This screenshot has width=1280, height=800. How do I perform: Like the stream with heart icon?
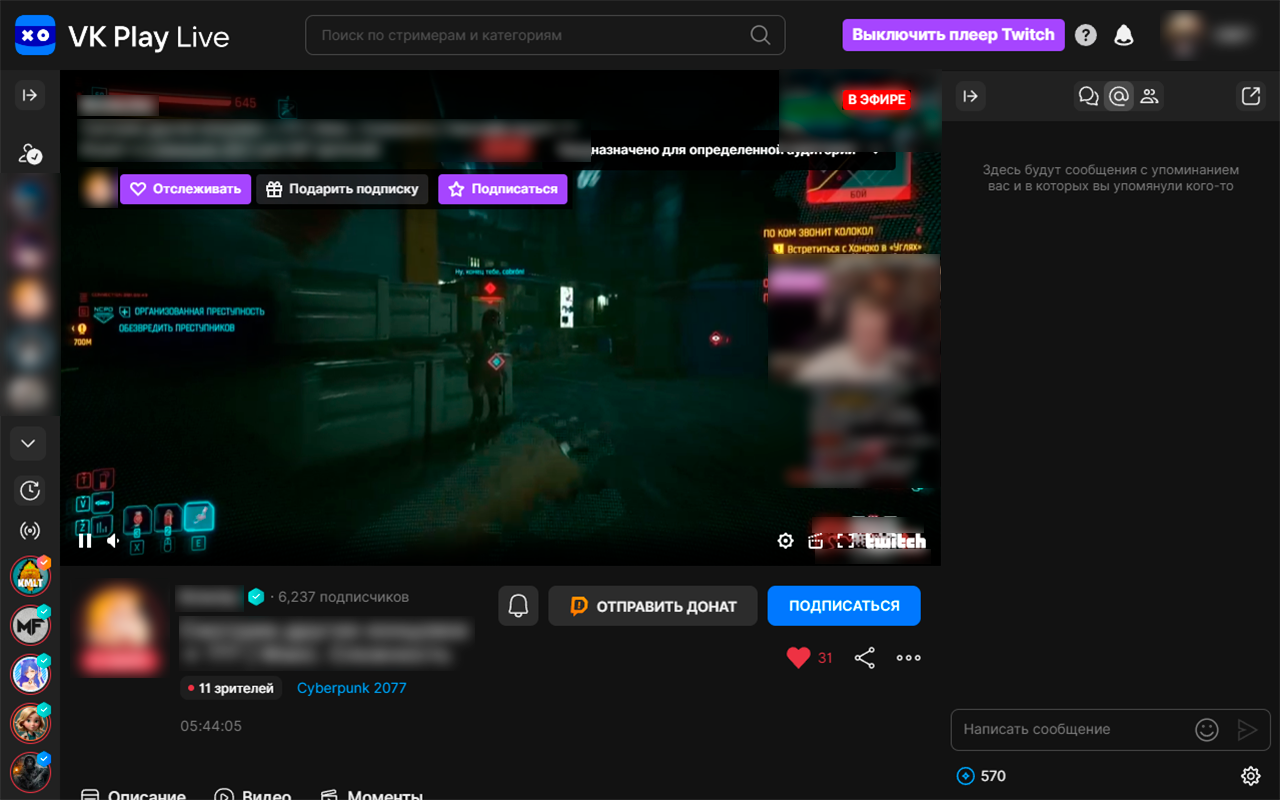(x=798, y=658)
